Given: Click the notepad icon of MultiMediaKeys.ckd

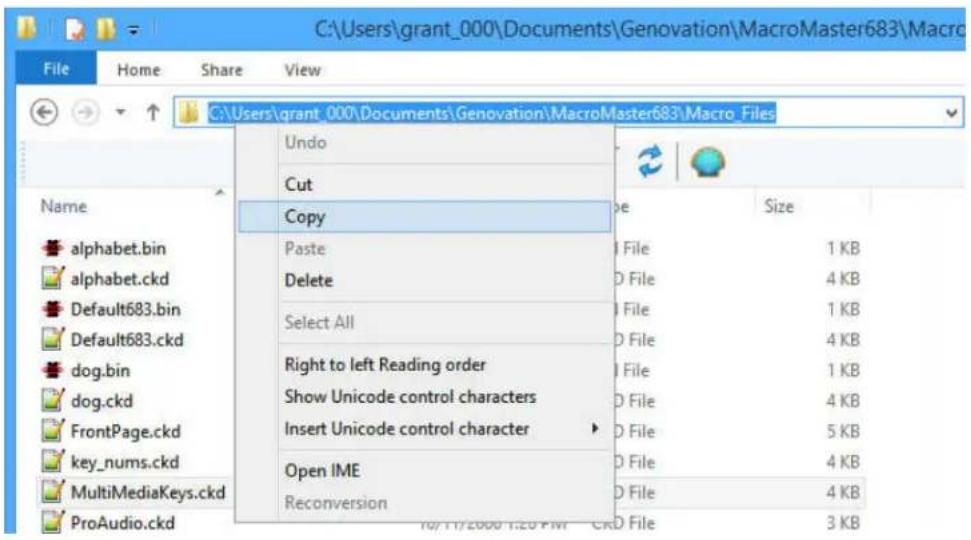Looking at the screenshot, I should pyautogui.click(x=53, y=492).
